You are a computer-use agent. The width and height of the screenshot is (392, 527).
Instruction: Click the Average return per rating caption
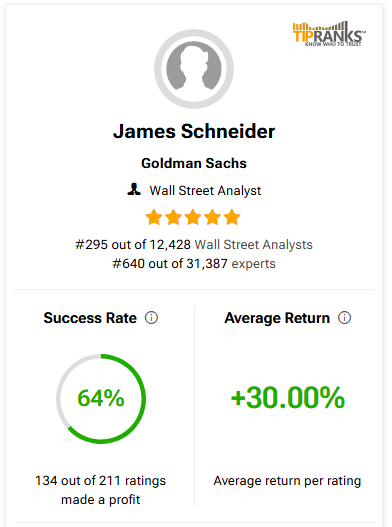pos(287,481)
